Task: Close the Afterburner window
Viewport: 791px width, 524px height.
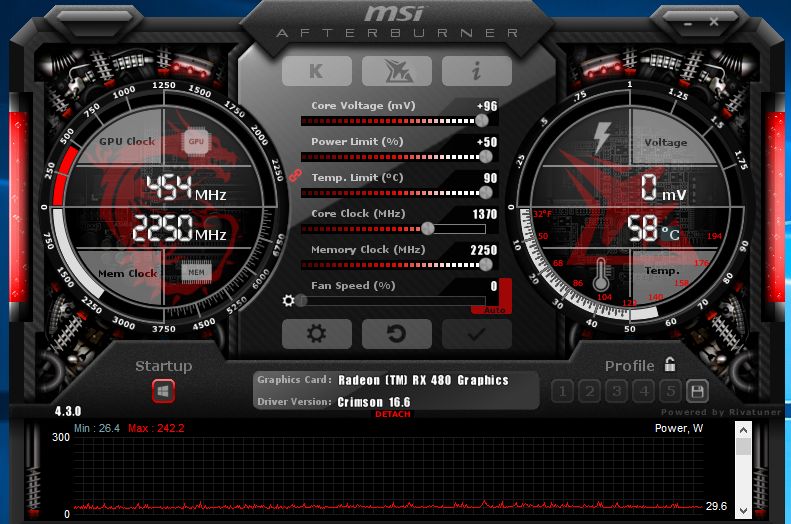Action: coord(713,22)
